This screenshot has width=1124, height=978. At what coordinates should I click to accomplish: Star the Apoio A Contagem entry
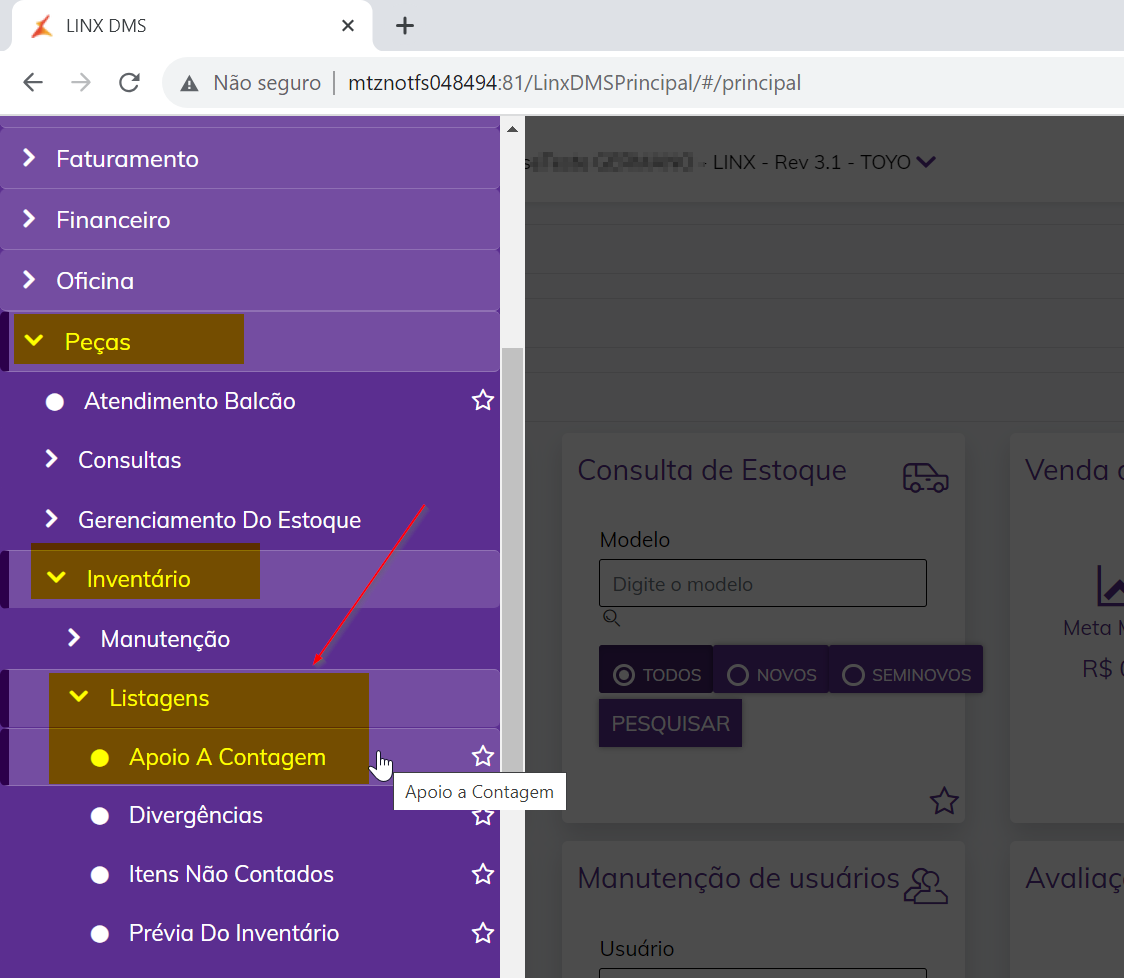pyautogui.click(x=482, y=756)
